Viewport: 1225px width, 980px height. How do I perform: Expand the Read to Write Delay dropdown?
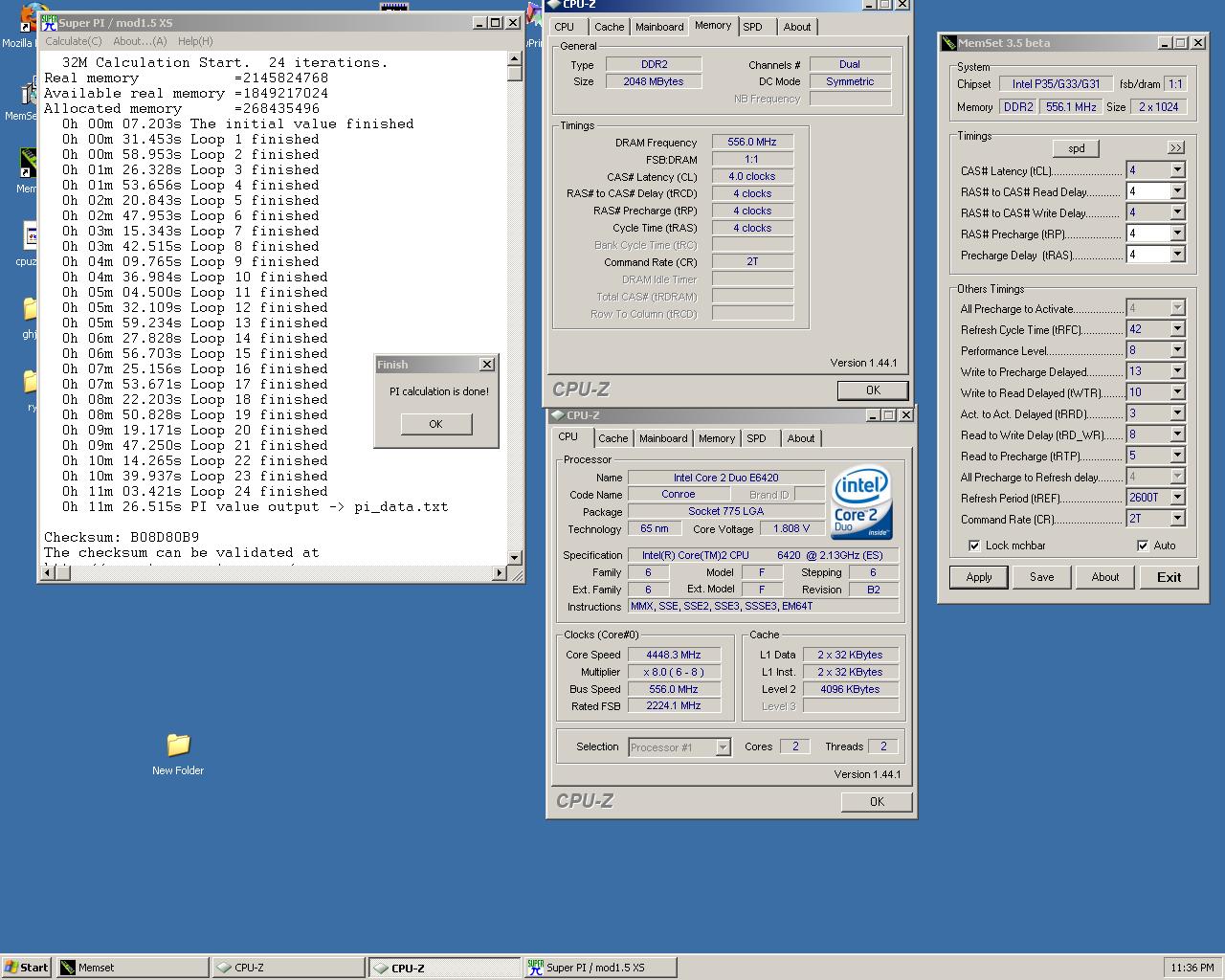pos(1177,434)
